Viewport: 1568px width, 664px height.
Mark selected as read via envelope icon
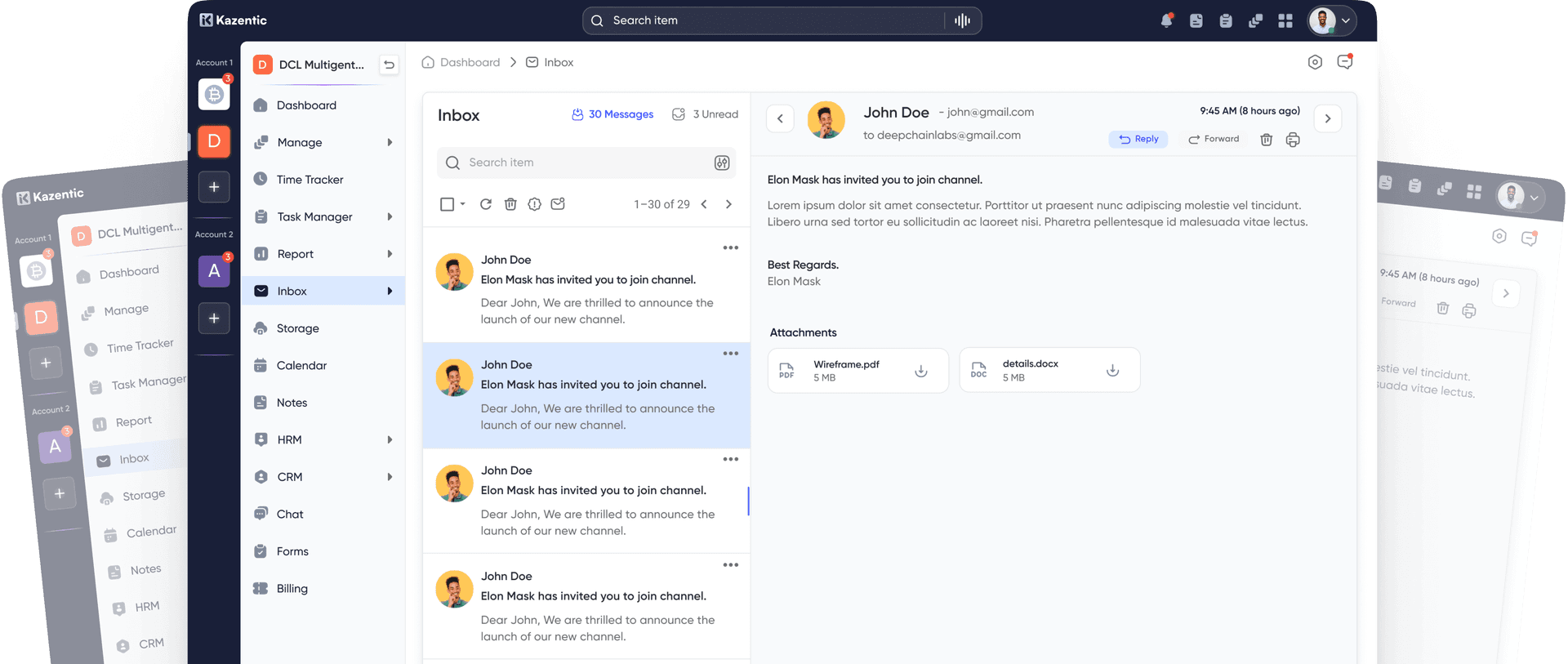coord(558,204)
